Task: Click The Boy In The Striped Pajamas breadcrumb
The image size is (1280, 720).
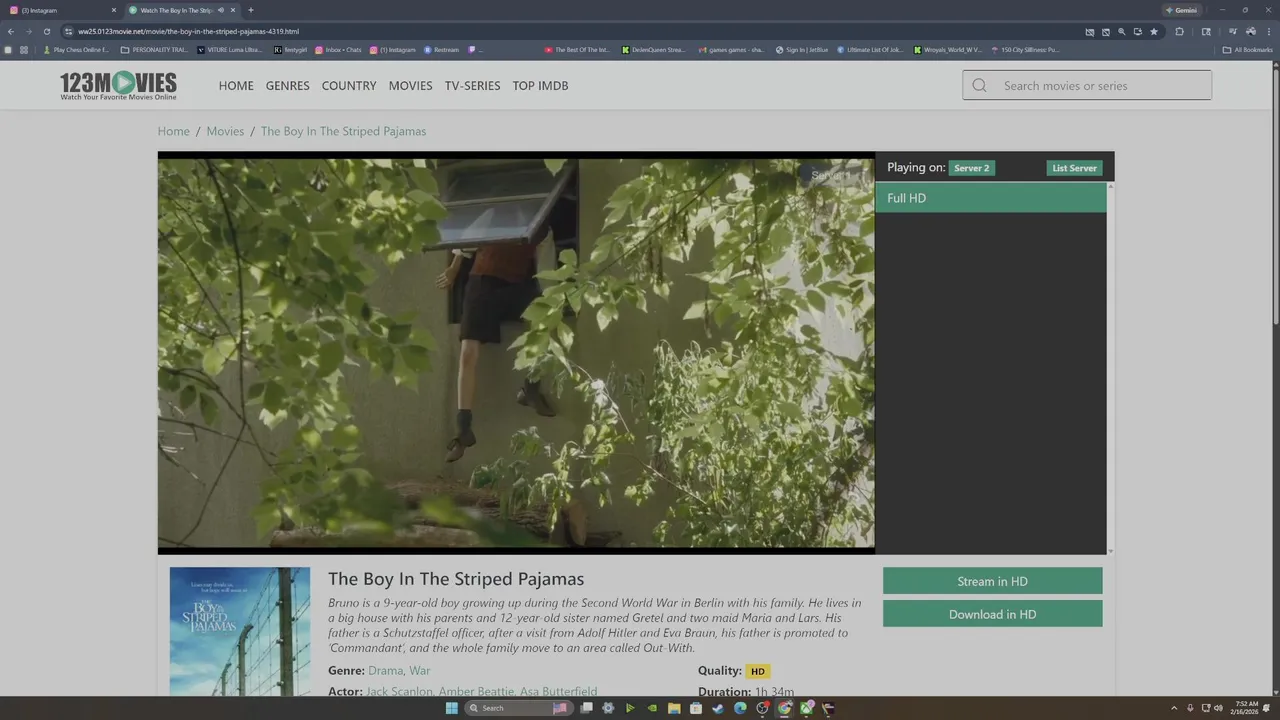Action: coord(343,131)
